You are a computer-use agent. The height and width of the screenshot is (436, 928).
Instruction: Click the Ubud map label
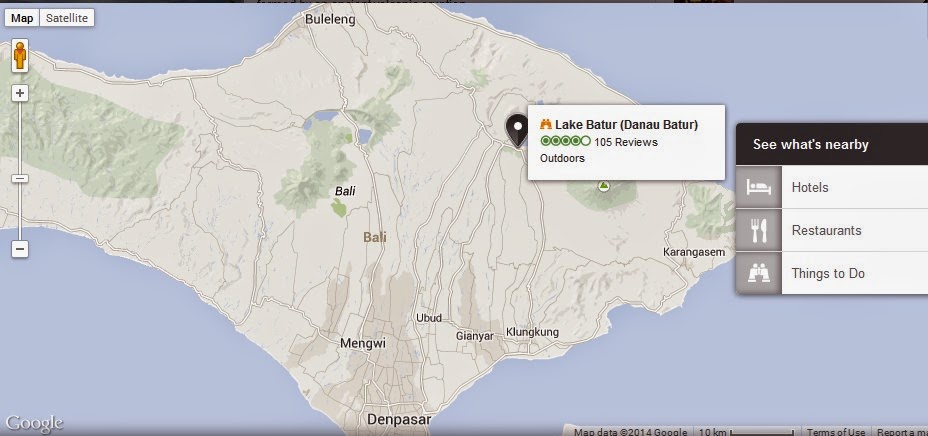coord(428,318)
